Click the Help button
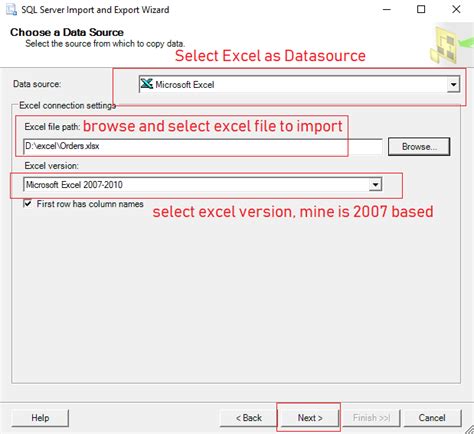Screen dimensions: 474x434 (40, 418)
